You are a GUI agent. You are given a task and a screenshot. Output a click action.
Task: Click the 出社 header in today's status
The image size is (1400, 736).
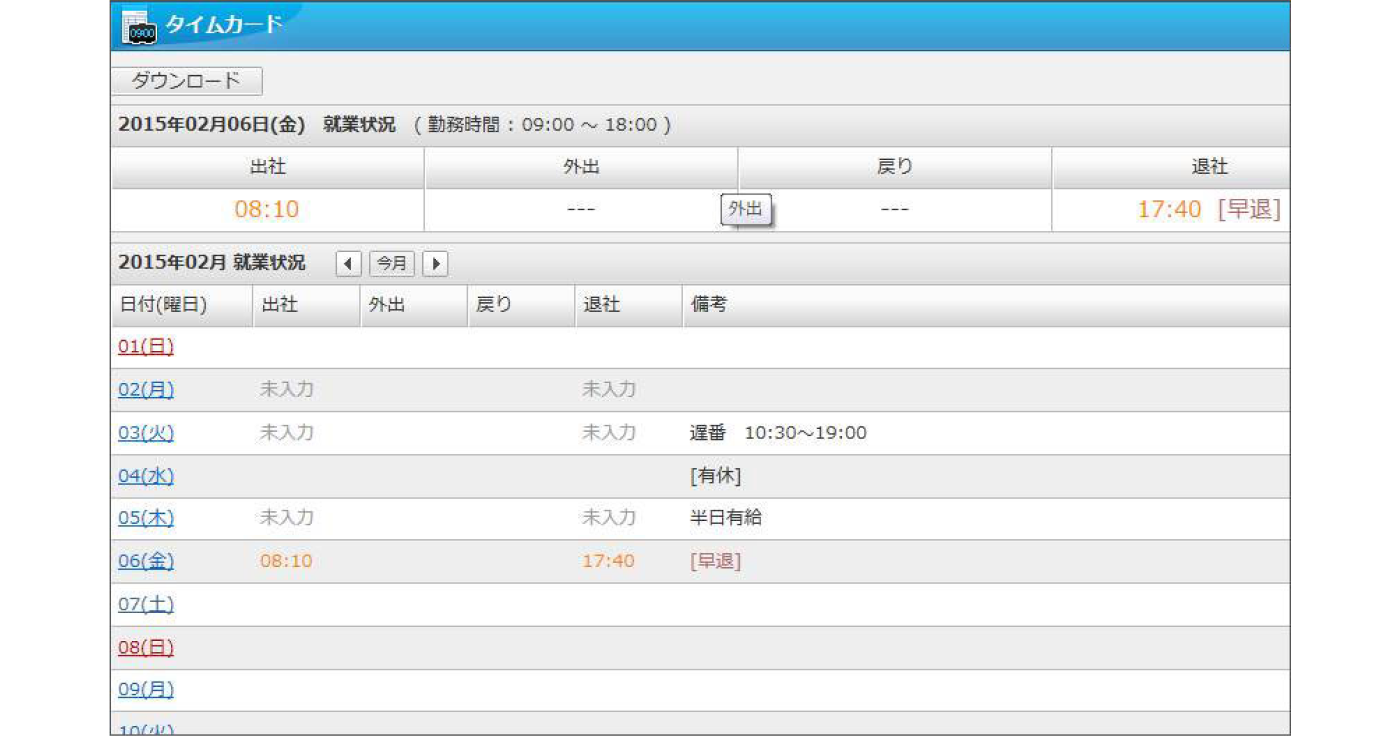click(268, 168)
